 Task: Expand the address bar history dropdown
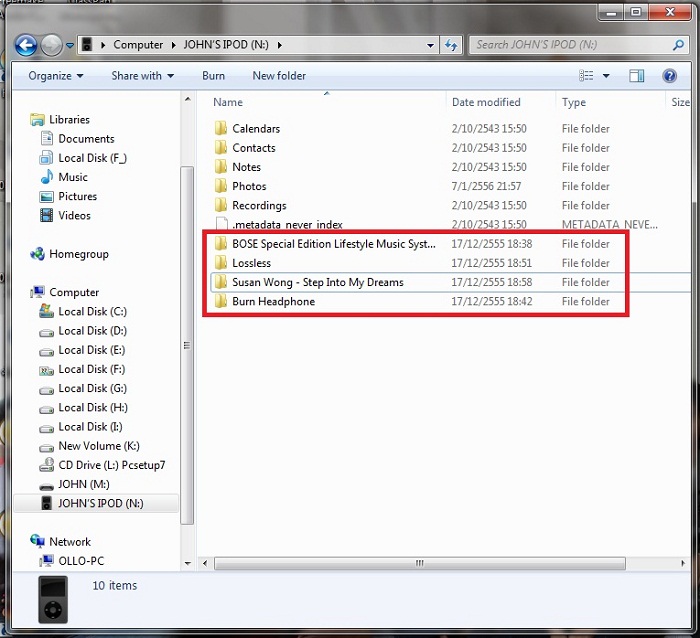point(429,45)
